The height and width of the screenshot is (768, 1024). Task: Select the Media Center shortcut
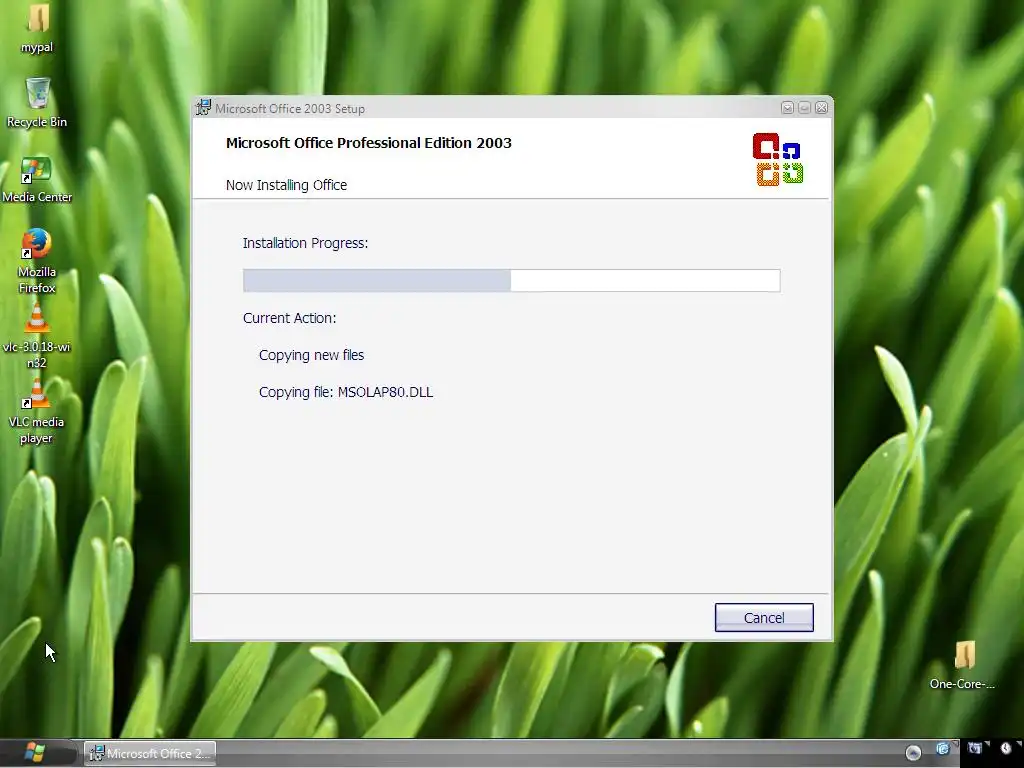click(37, 180)
